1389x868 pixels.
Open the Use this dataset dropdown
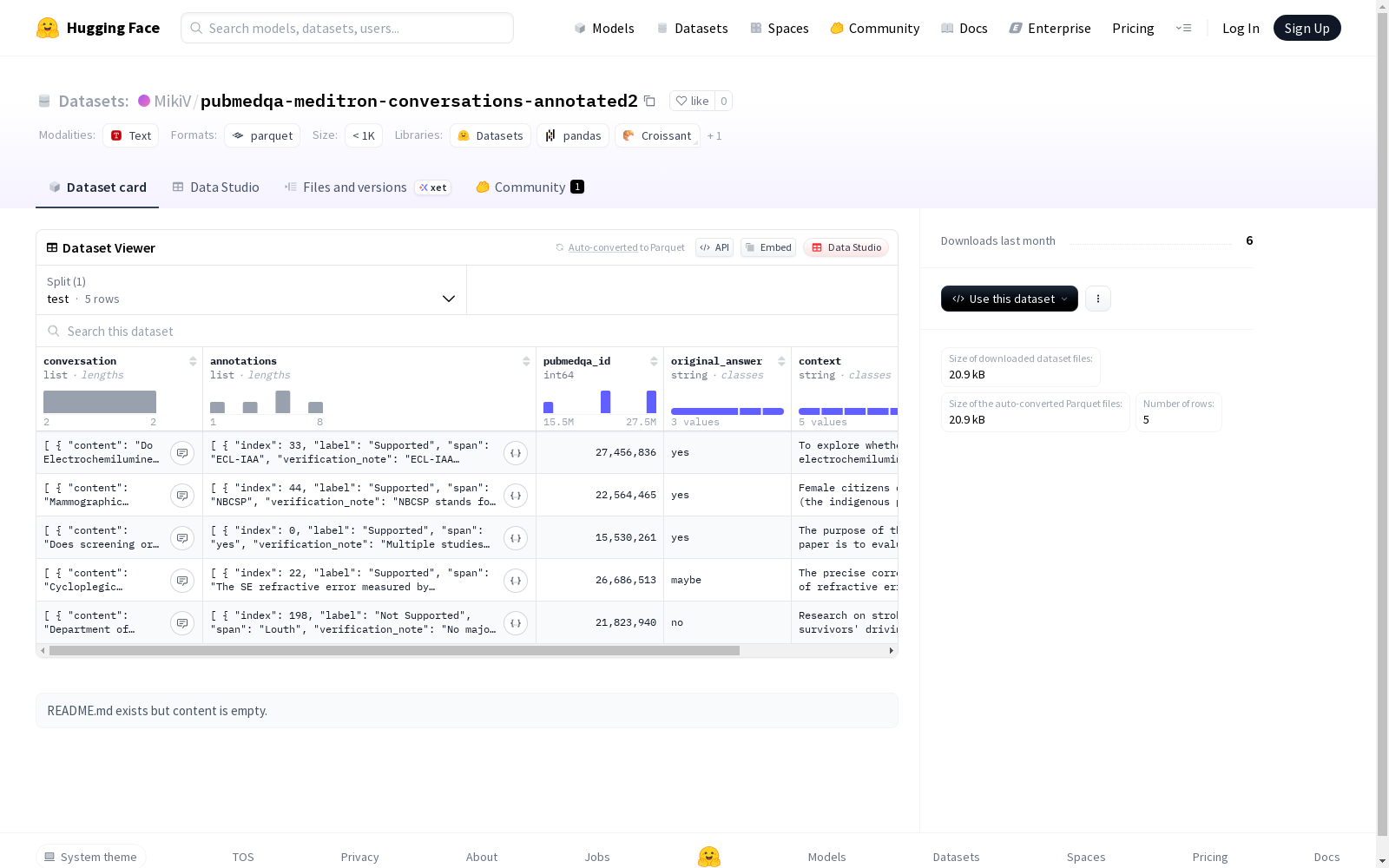(x=1010, y=299)
